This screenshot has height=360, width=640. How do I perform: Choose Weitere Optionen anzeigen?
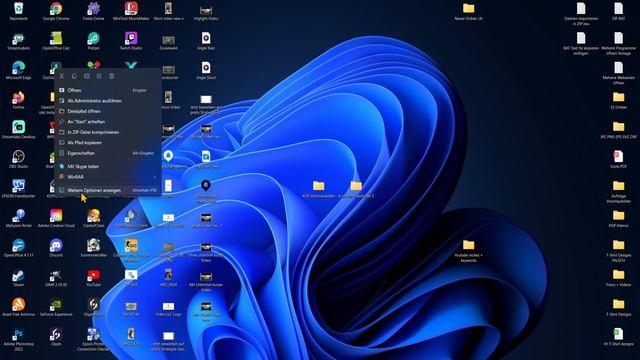[x=108, y=190]
